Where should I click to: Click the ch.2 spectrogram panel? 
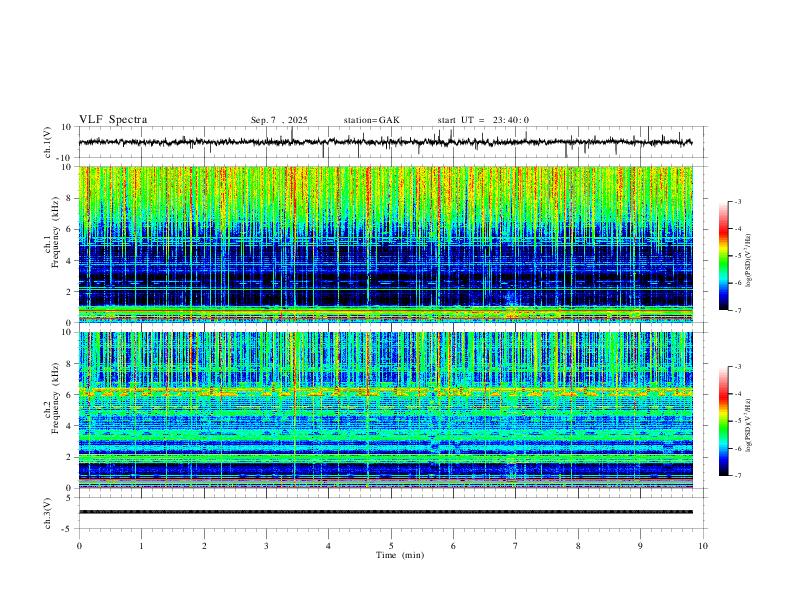click(385, 410)
